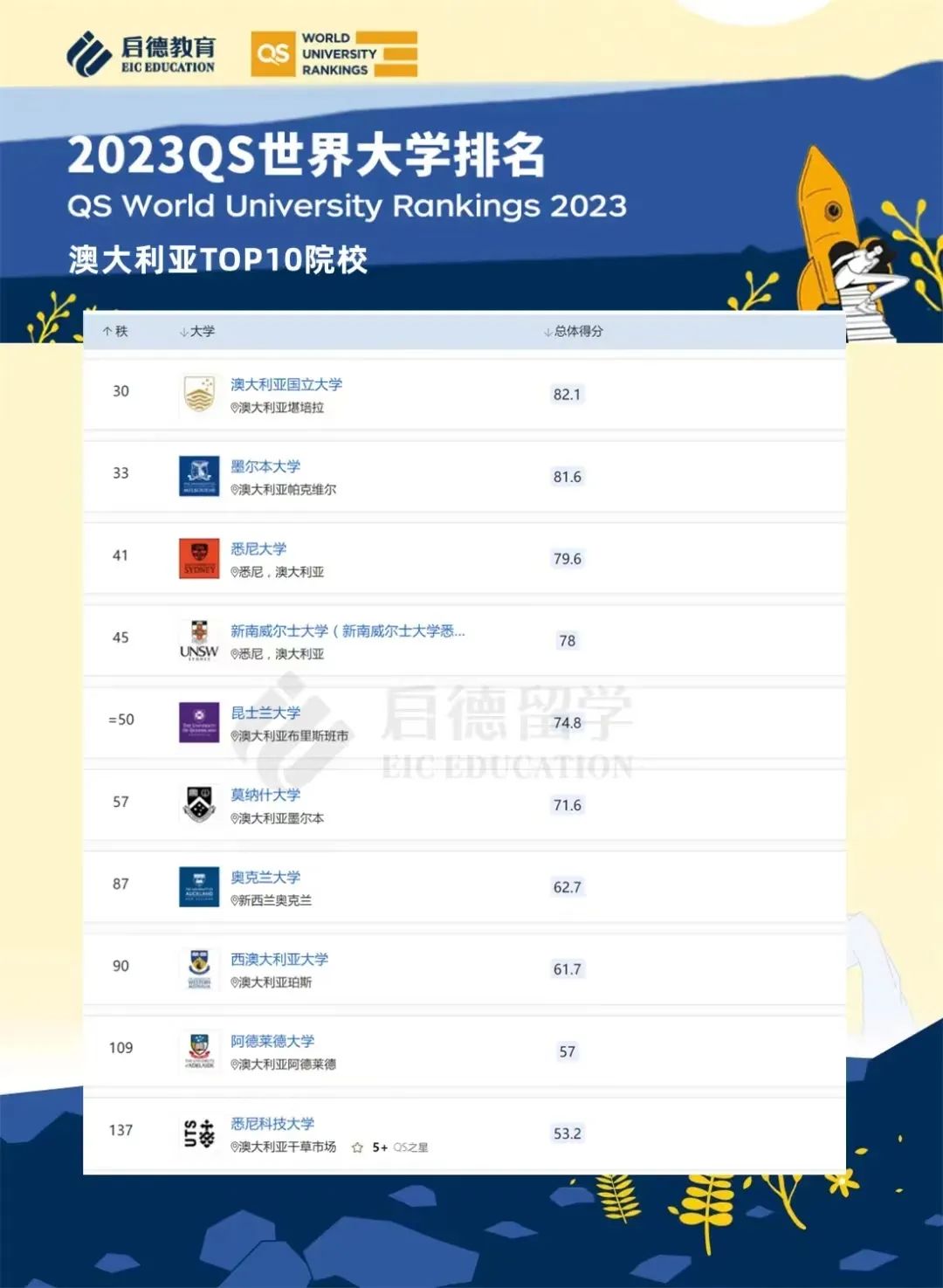Click the 澳大利亚干草市场 location text
Viewport: 943px width, 1288px height.
point(283,1147)
